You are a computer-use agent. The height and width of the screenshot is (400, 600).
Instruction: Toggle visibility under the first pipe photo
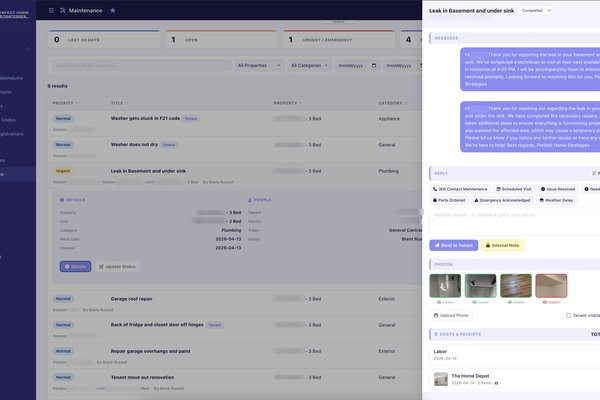445,302
